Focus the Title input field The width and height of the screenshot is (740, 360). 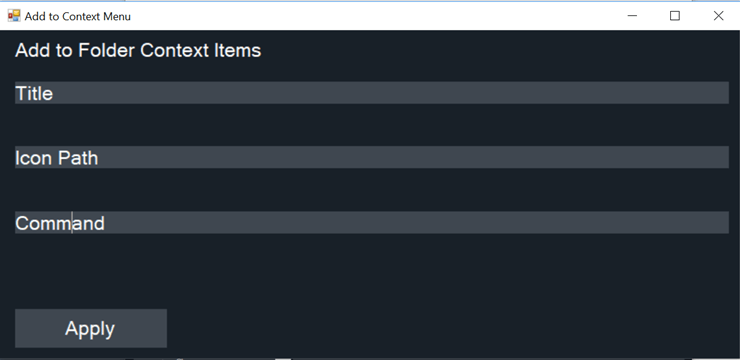372,92
